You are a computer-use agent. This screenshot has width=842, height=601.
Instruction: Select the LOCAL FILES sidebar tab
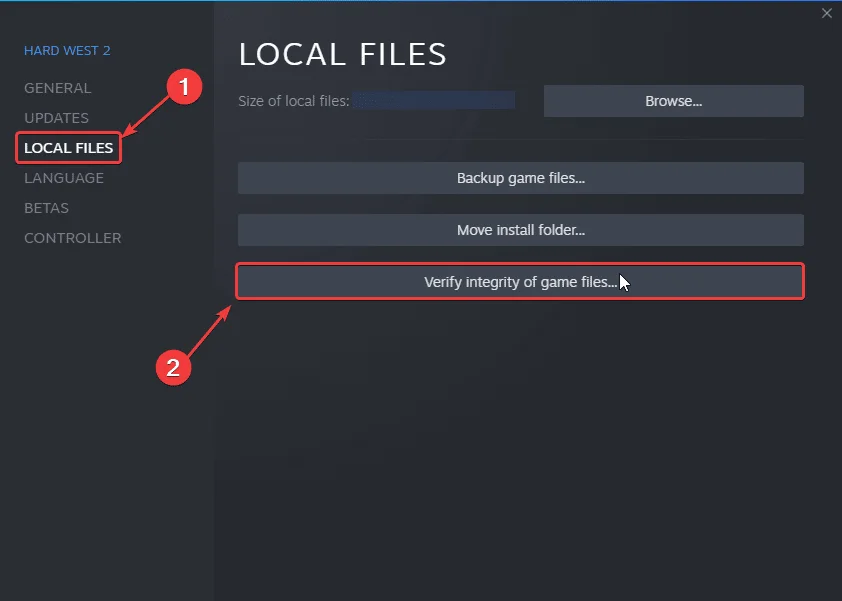click(68, 148)
